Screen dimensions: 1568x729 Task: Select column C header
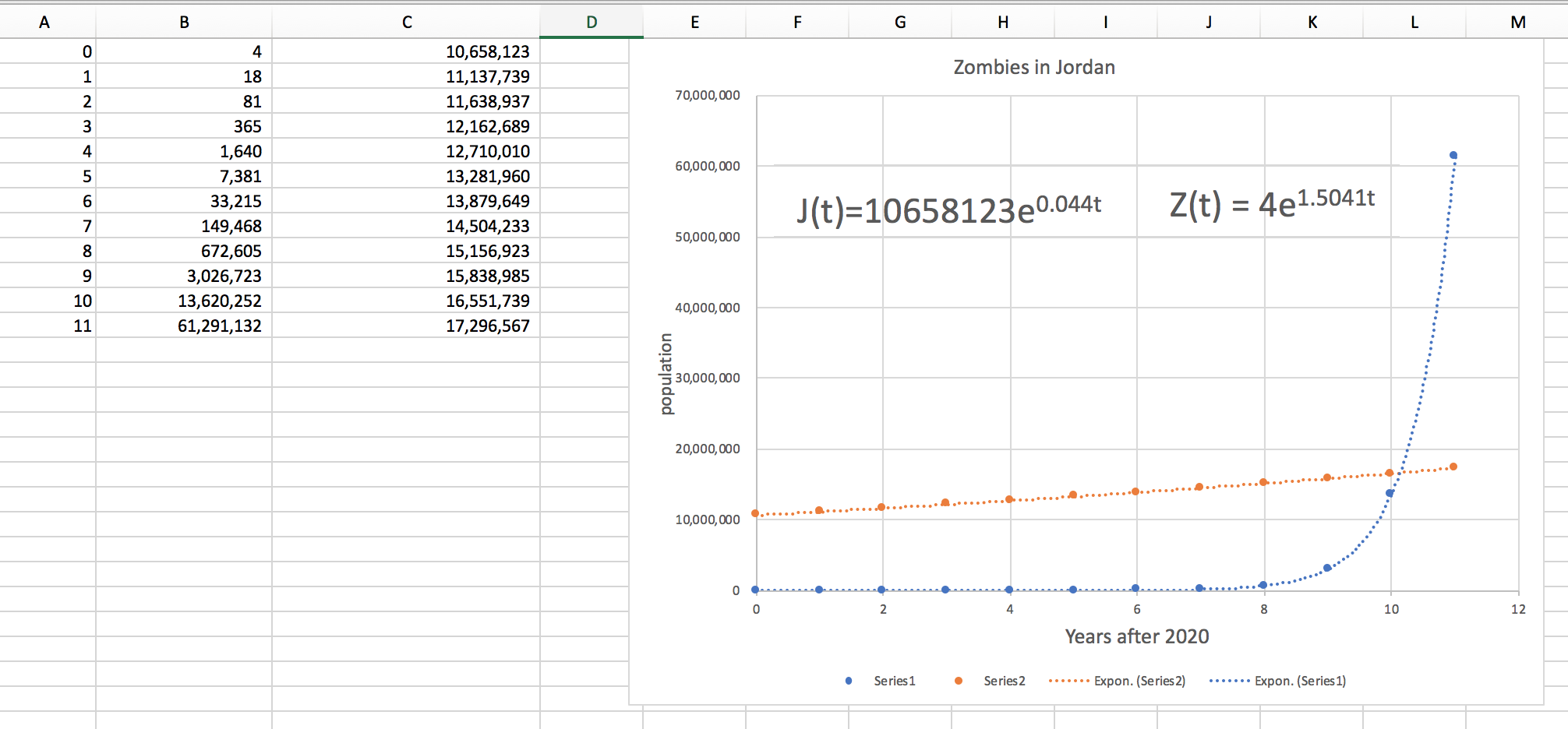(406, 22)
